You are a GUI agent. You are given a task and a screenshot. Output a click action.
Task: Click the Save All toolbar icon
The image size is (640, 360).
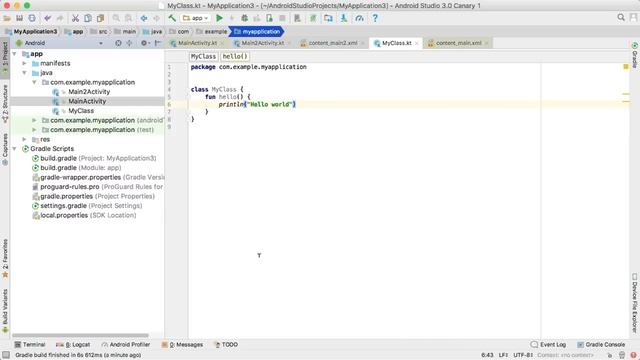[19, 18]
